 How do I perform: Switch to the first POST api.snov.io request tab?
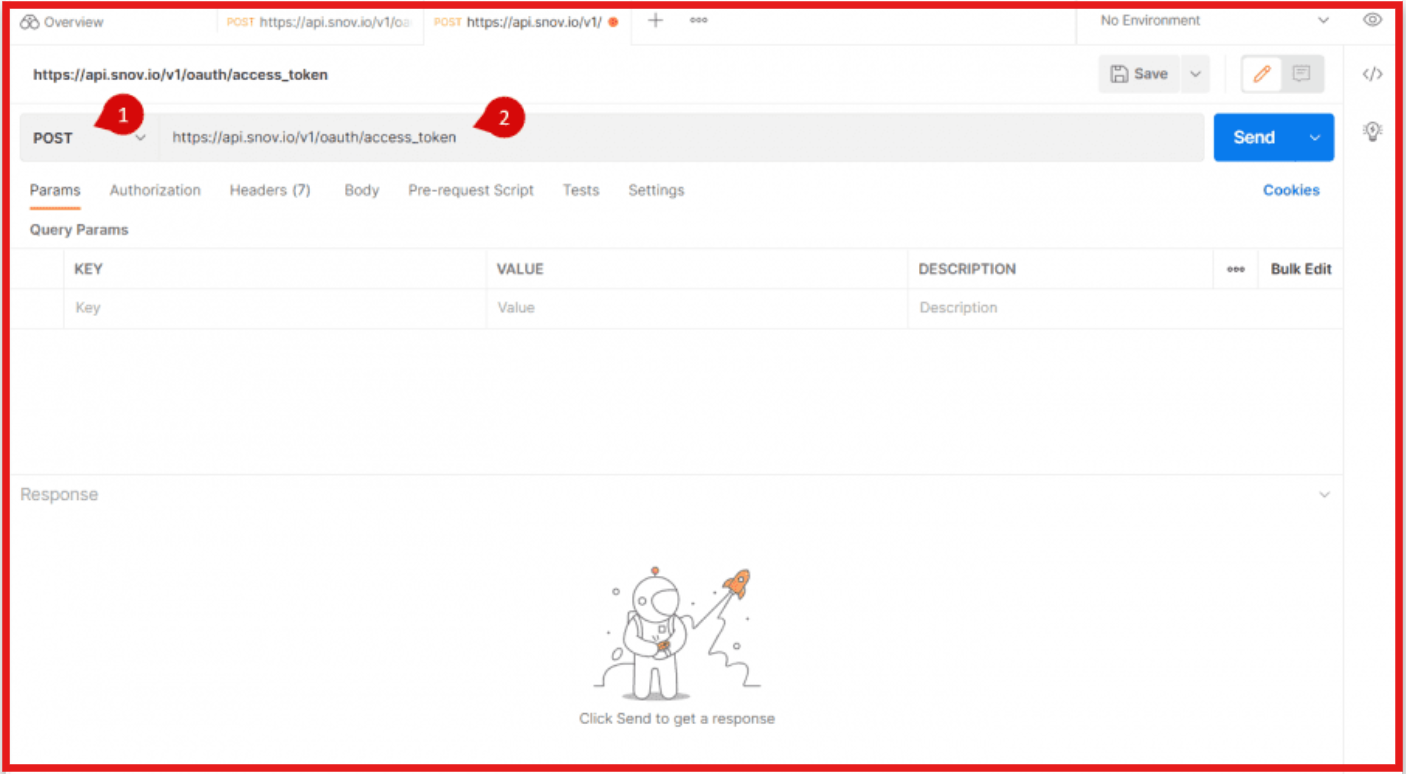point(319,22)
